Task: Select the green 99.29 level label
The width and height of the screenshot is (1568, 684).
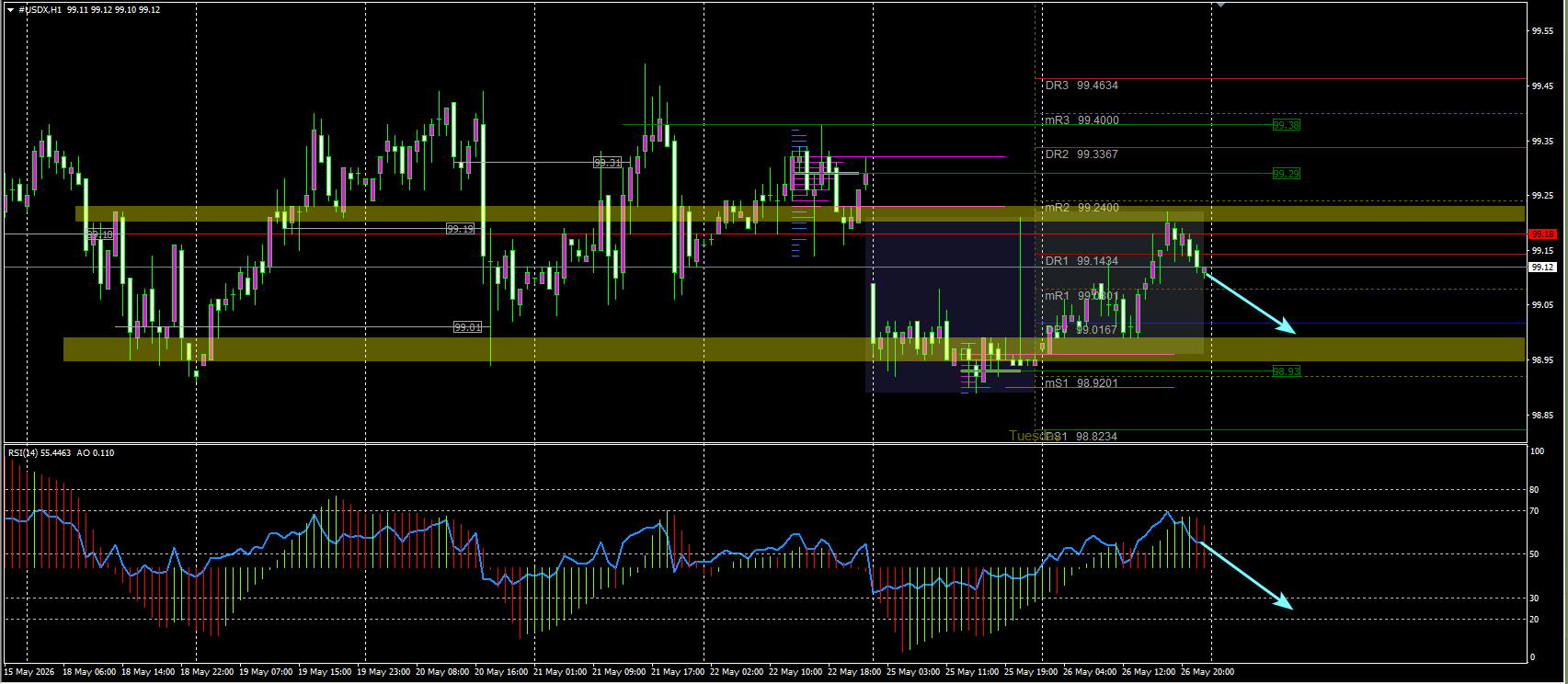Action: 1286,174
